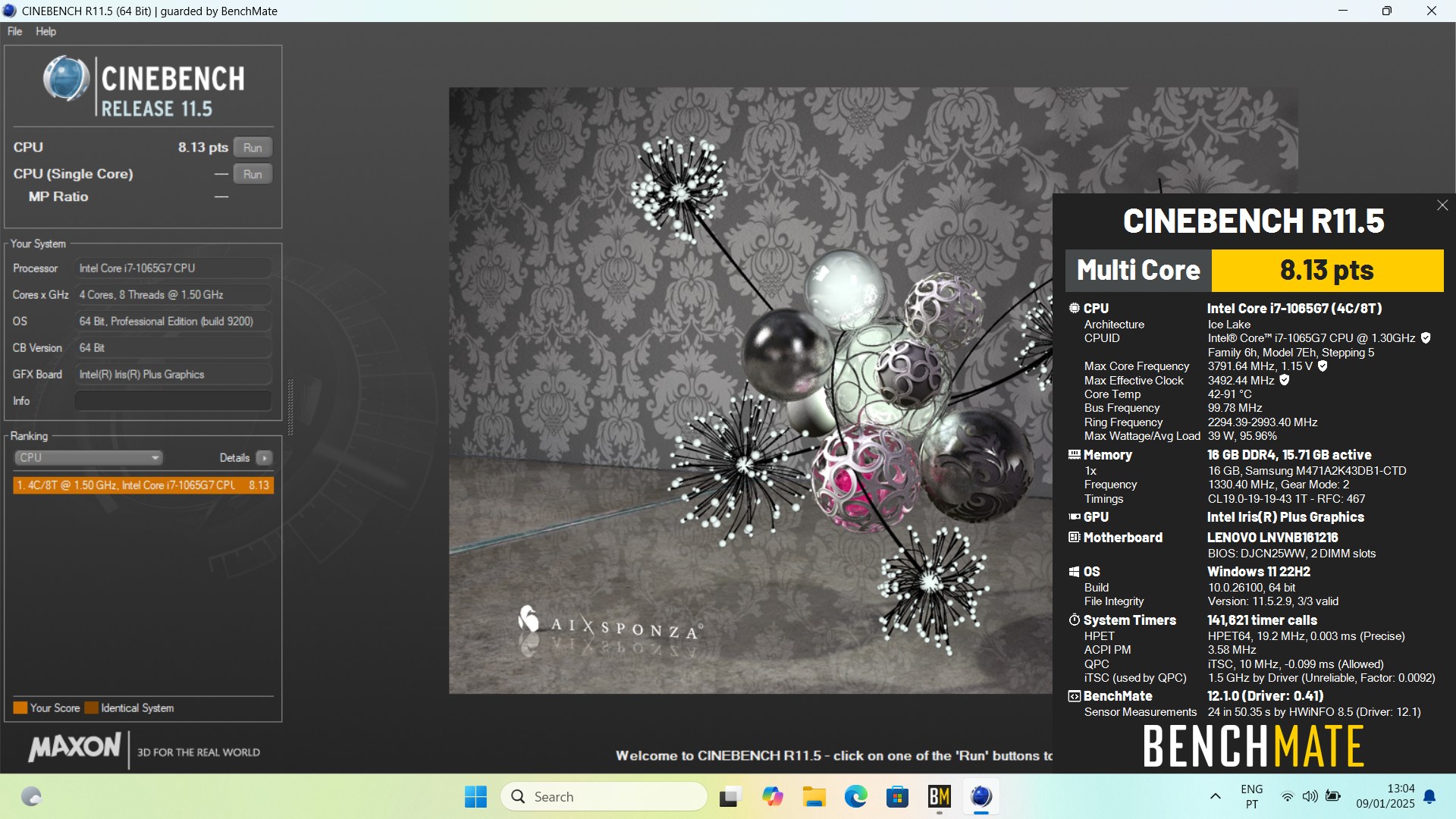Click the Max Effective Clock shield icon
1456x819 pixels.
coord(1285,380)
